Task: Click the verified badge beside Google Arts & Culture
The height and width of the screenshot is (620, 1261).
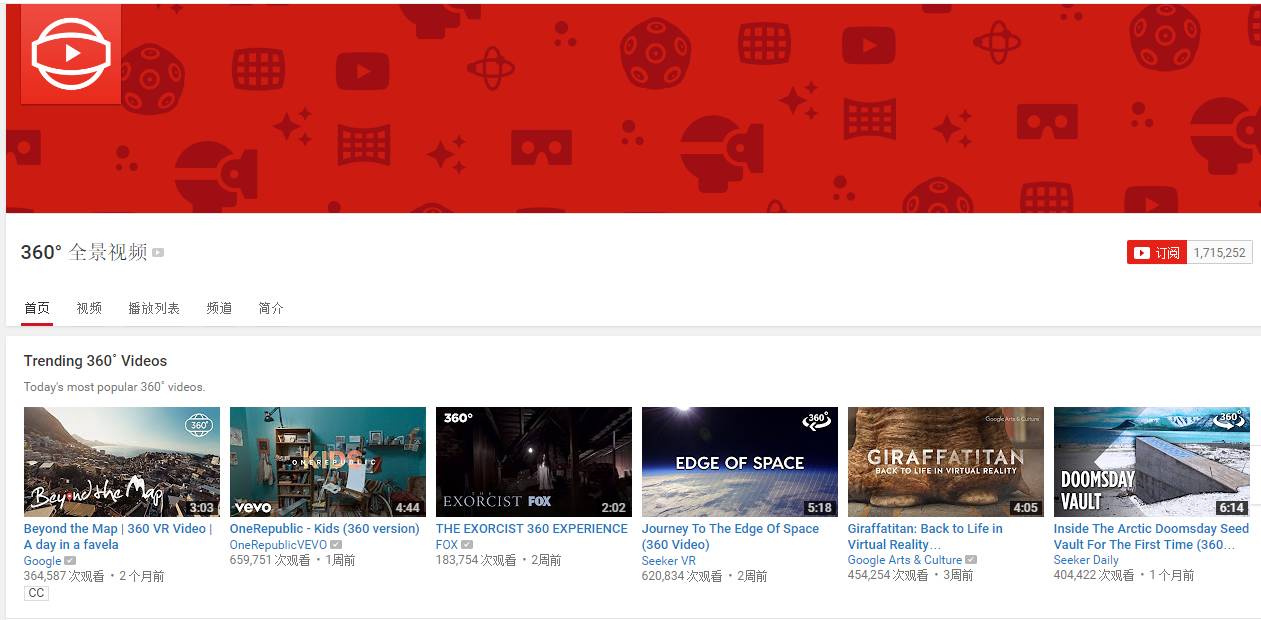Action: (971, 560)
